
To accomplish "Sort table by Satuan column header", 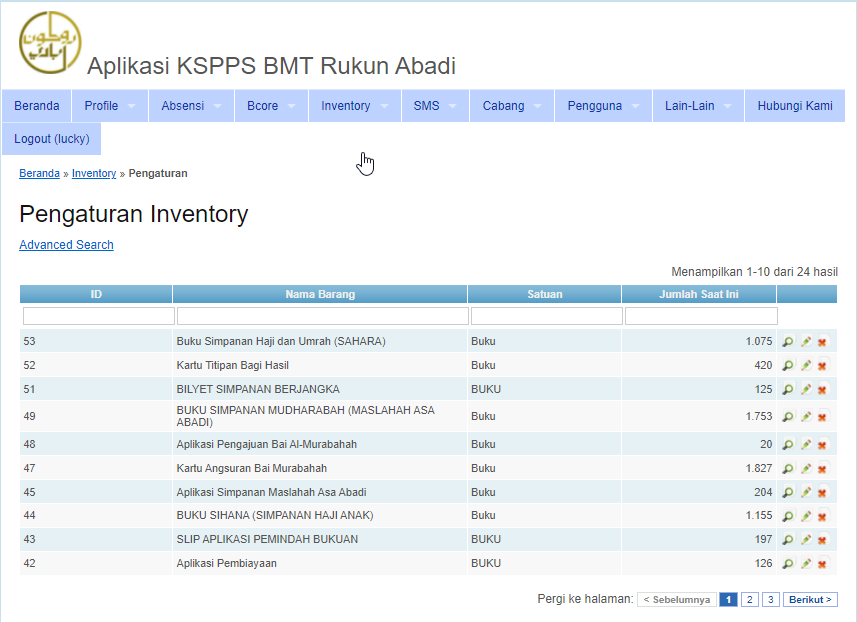I will 544,294.
